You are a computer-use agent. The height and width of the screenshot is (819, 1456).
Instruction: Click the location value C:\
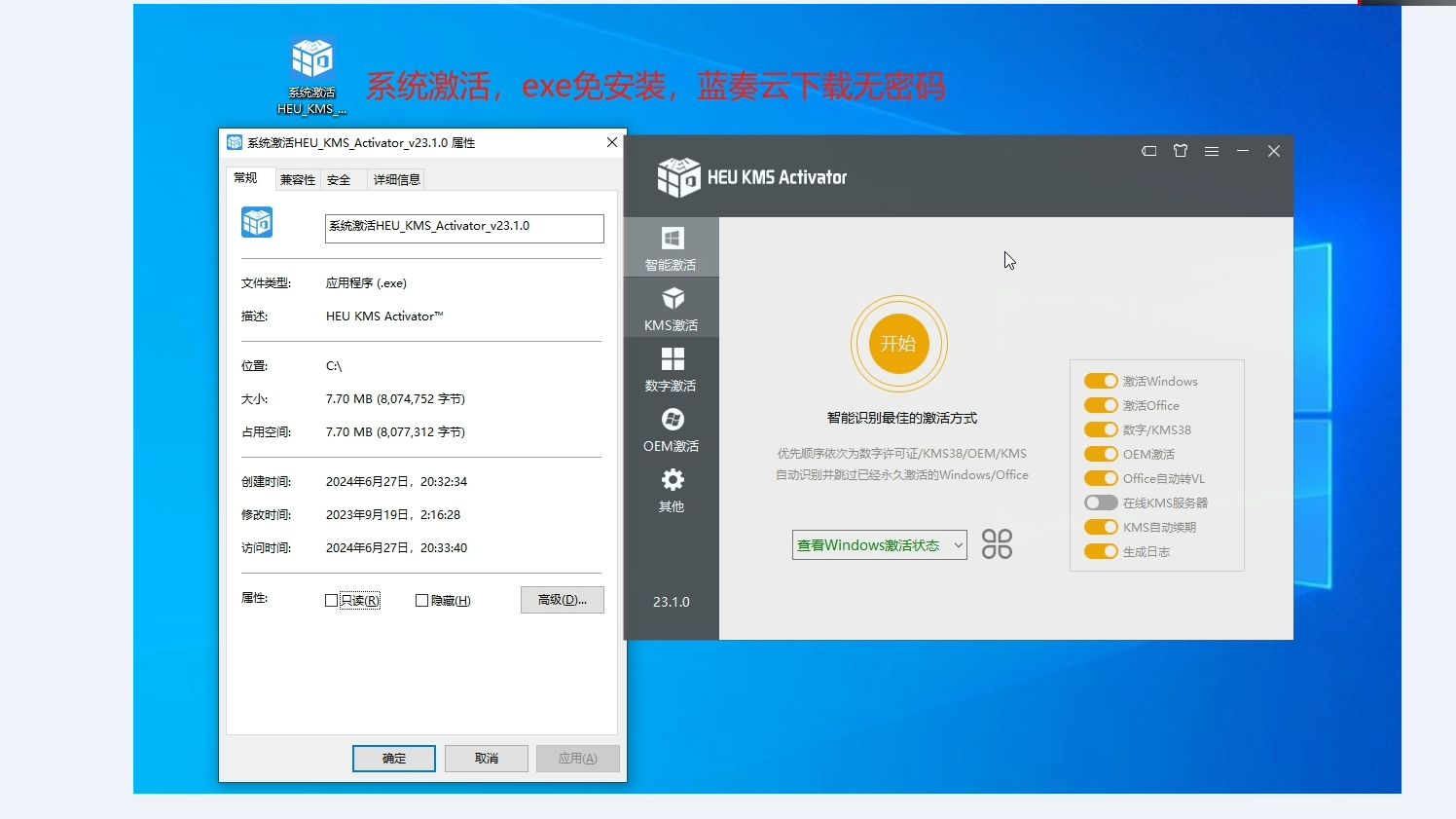[x=334, y=366]
